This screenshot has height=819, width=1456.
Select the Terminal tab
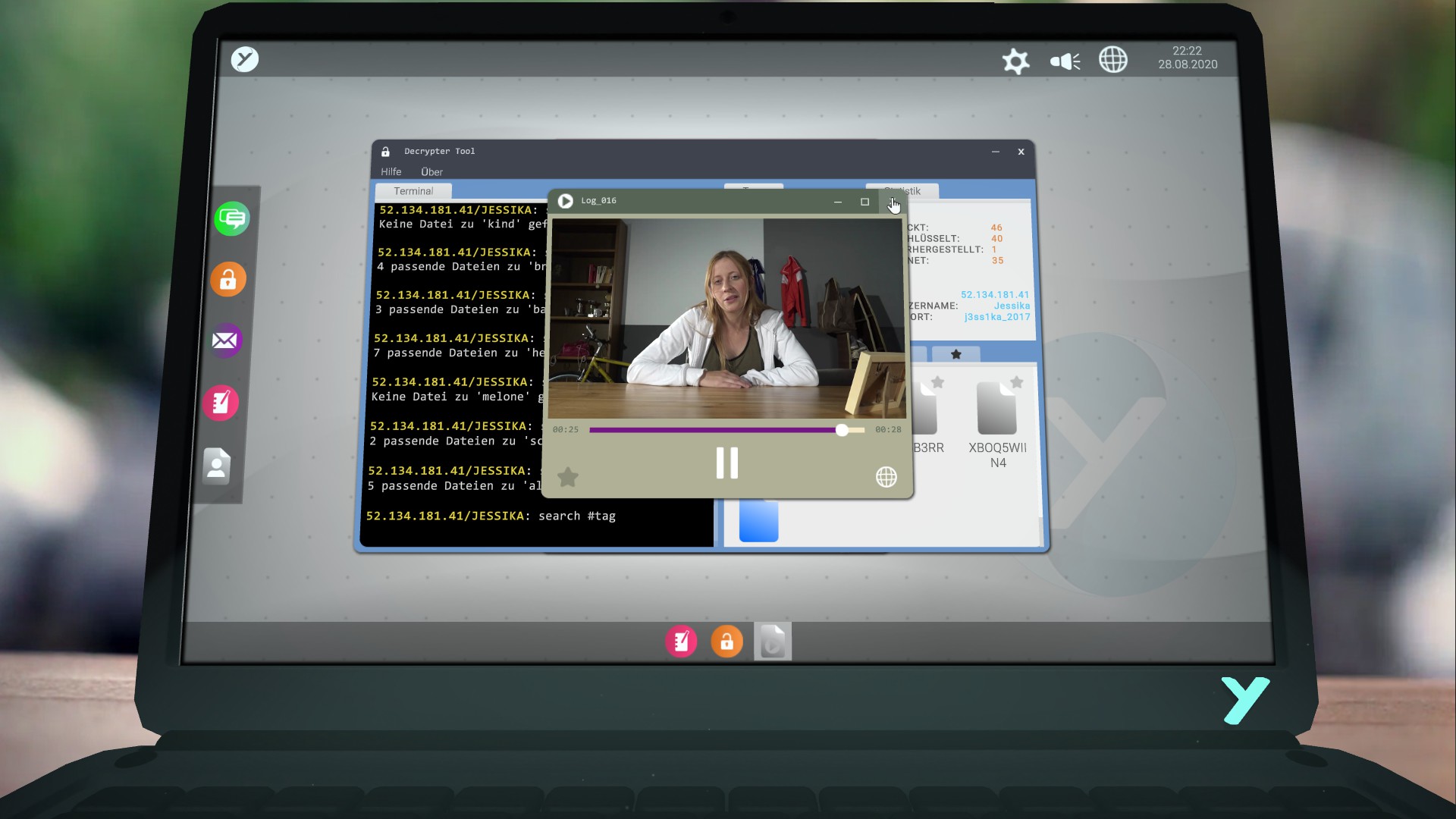coord(414,191)
